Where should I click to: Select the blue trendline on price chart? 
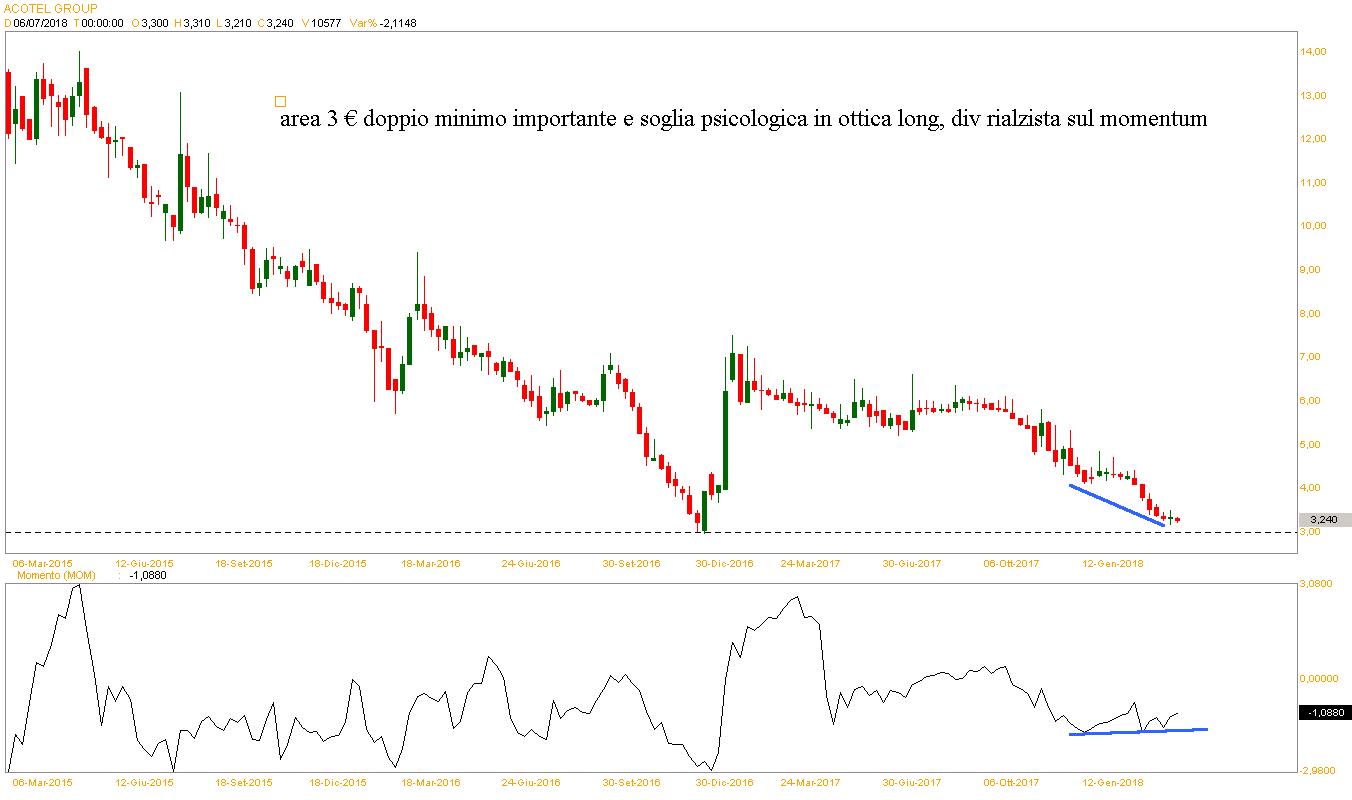1116,505
